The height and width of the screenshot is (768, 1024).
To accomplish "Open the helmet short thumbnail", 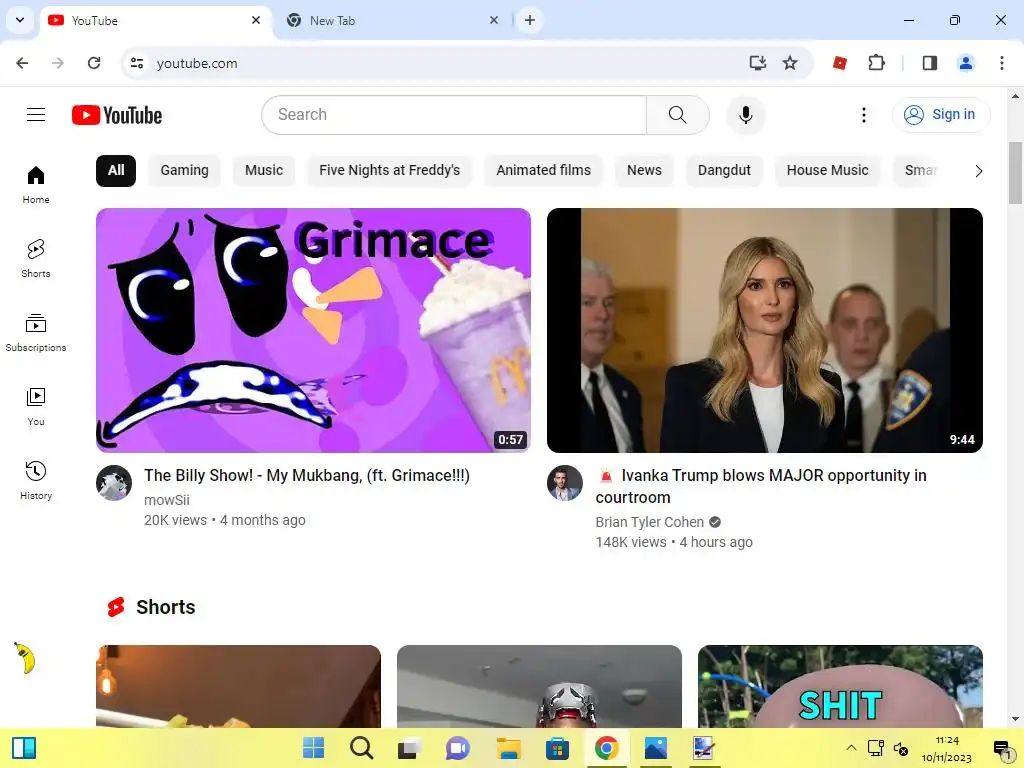I will pyautogui.click(x=539, y=686).
